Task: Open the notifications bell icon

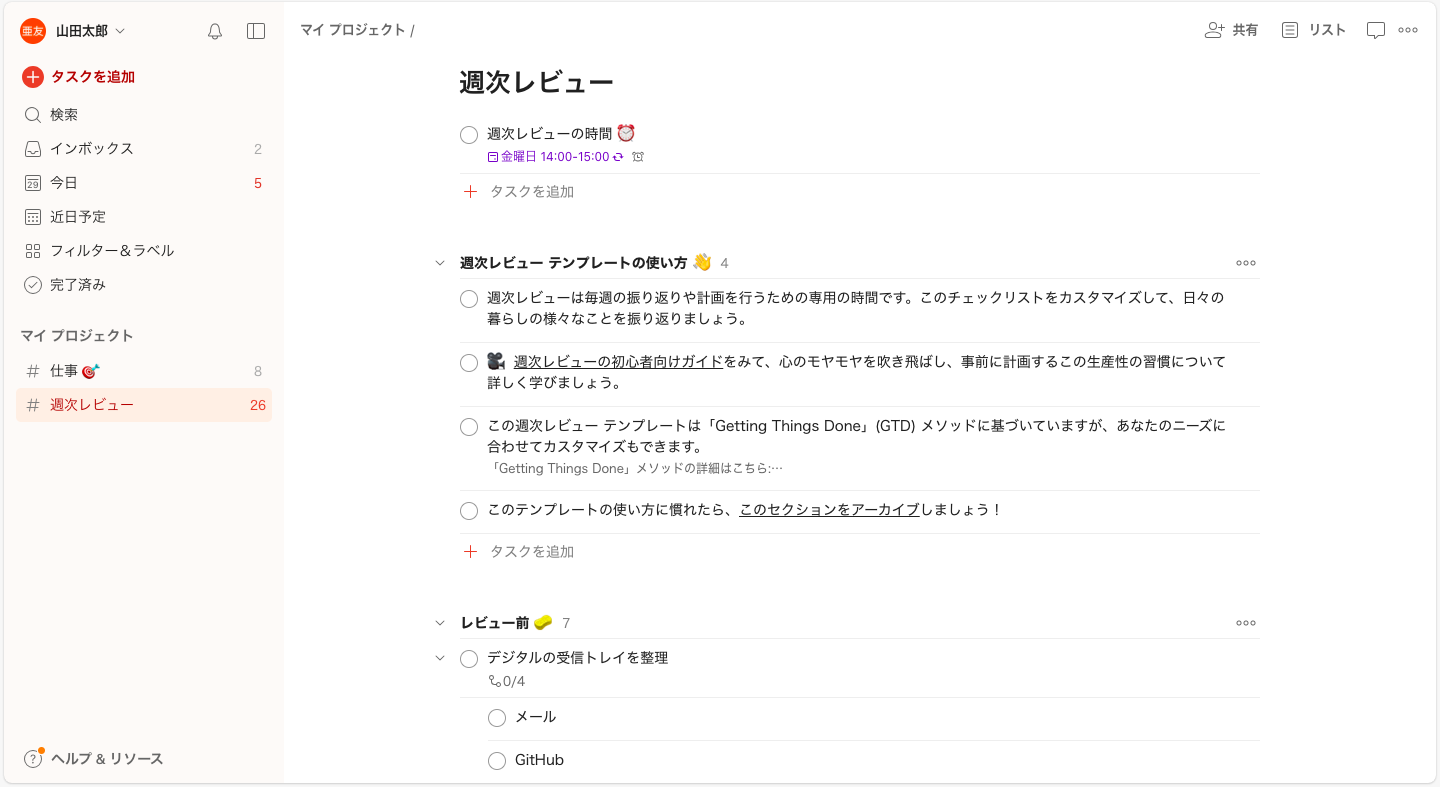Action: coord(214,31)
